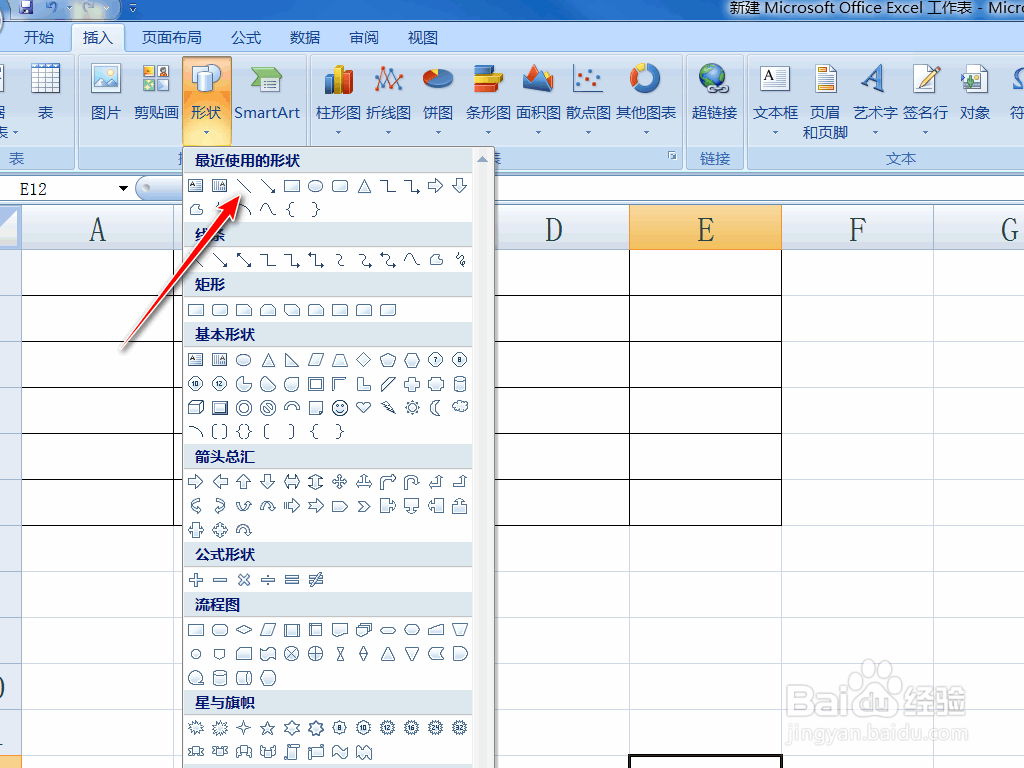This screenshot has height=768, width=1024.
Task: Select the first rectangle under 矩形
Action: tap(196, 310)
